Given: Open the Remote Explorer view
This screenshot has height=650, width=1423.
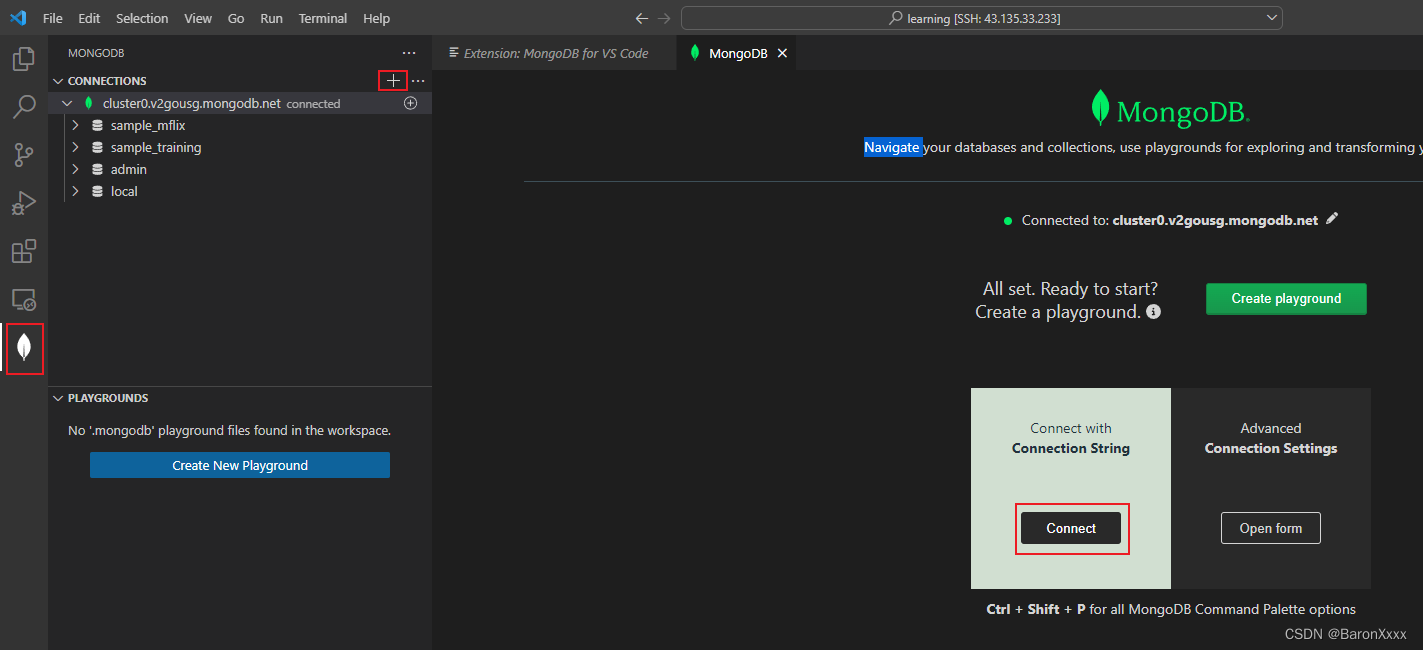Looking at the screenshot, I should [x=24, y=298].
